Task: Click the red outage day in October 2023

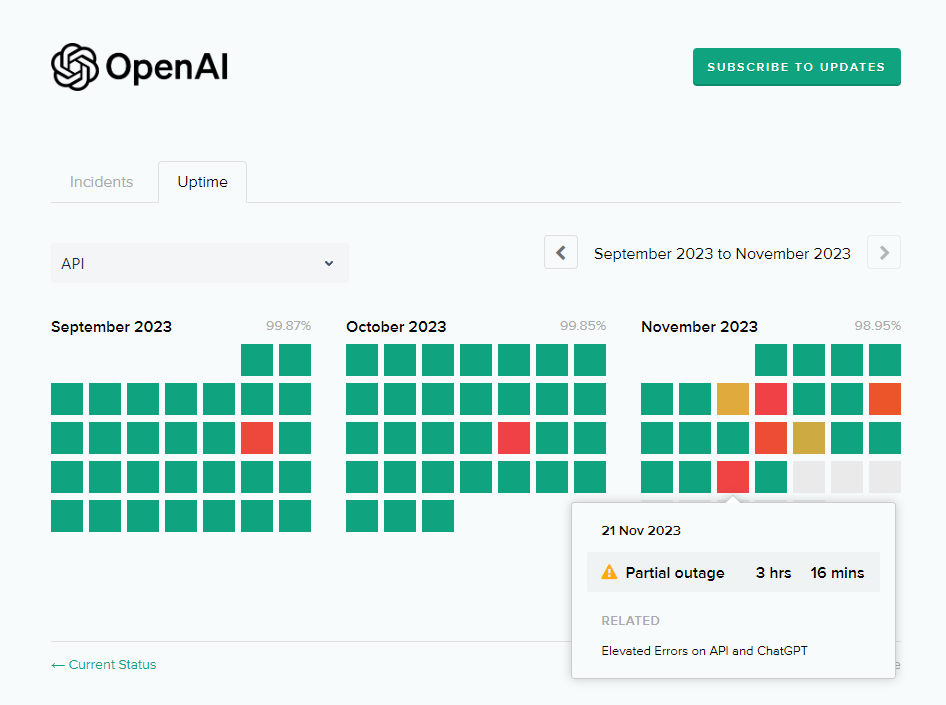Action: 514,438
